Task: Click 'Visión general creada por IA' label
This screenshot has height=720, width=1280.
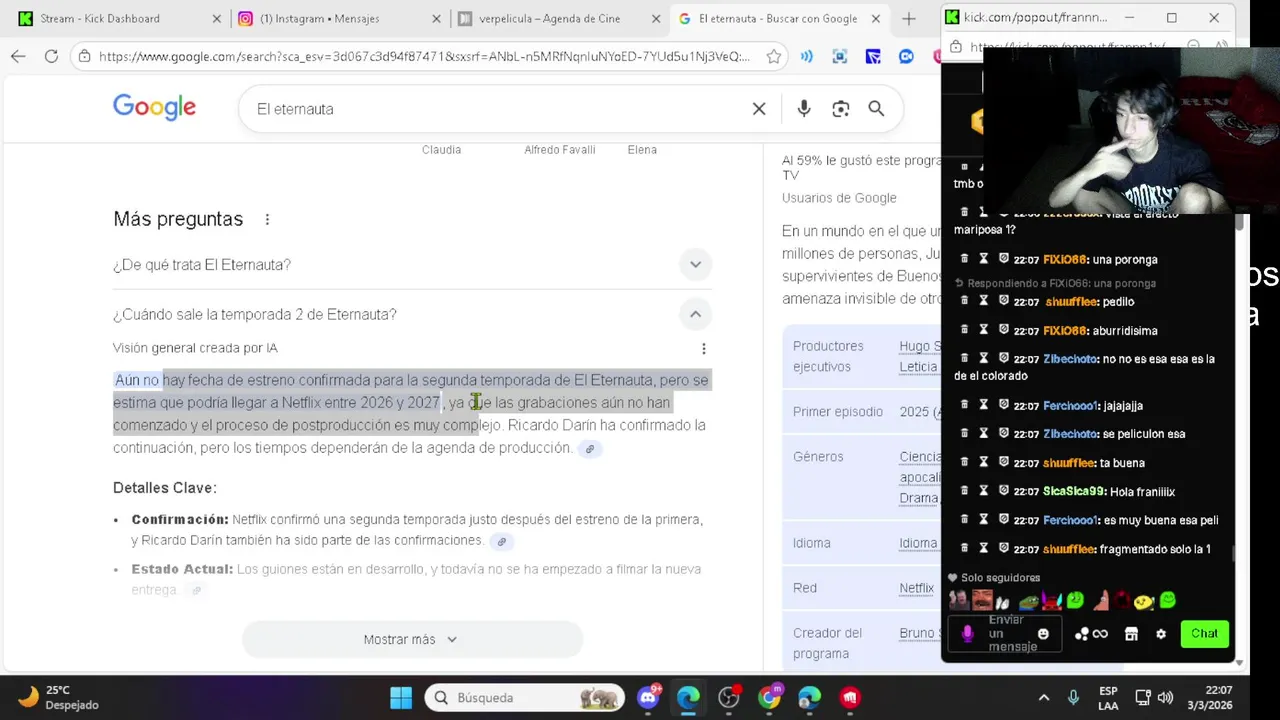Action: (195, 348)
